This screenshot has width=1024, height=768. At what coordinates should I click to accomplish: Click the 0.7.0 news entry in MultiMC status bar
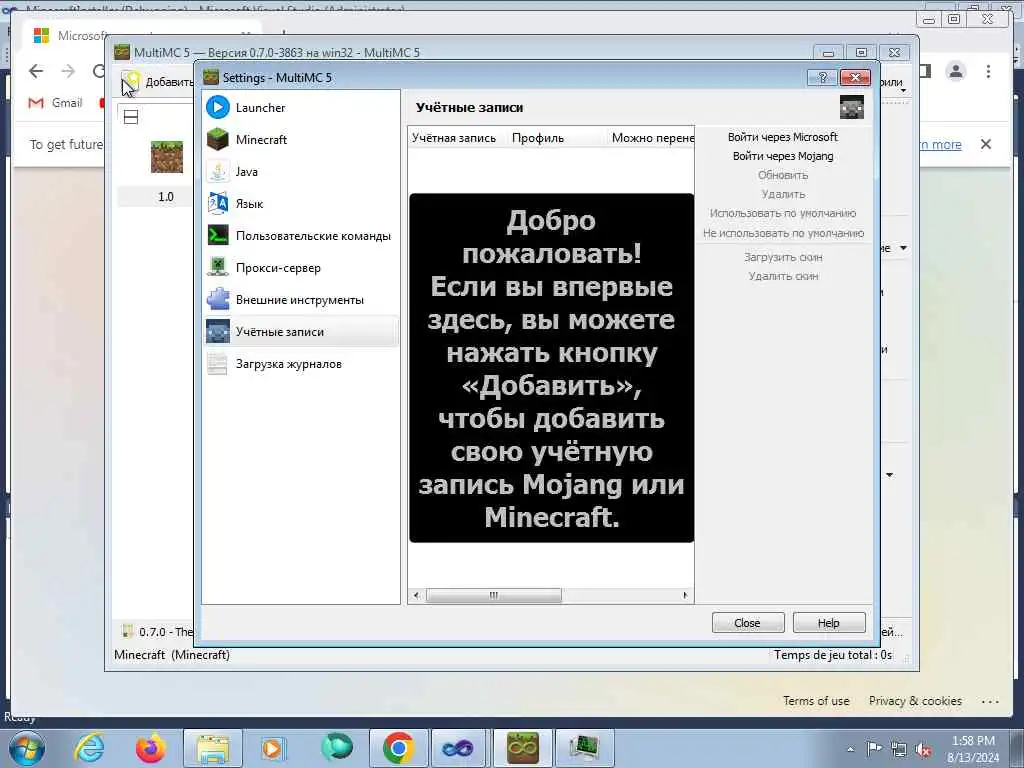coord(157,632)
